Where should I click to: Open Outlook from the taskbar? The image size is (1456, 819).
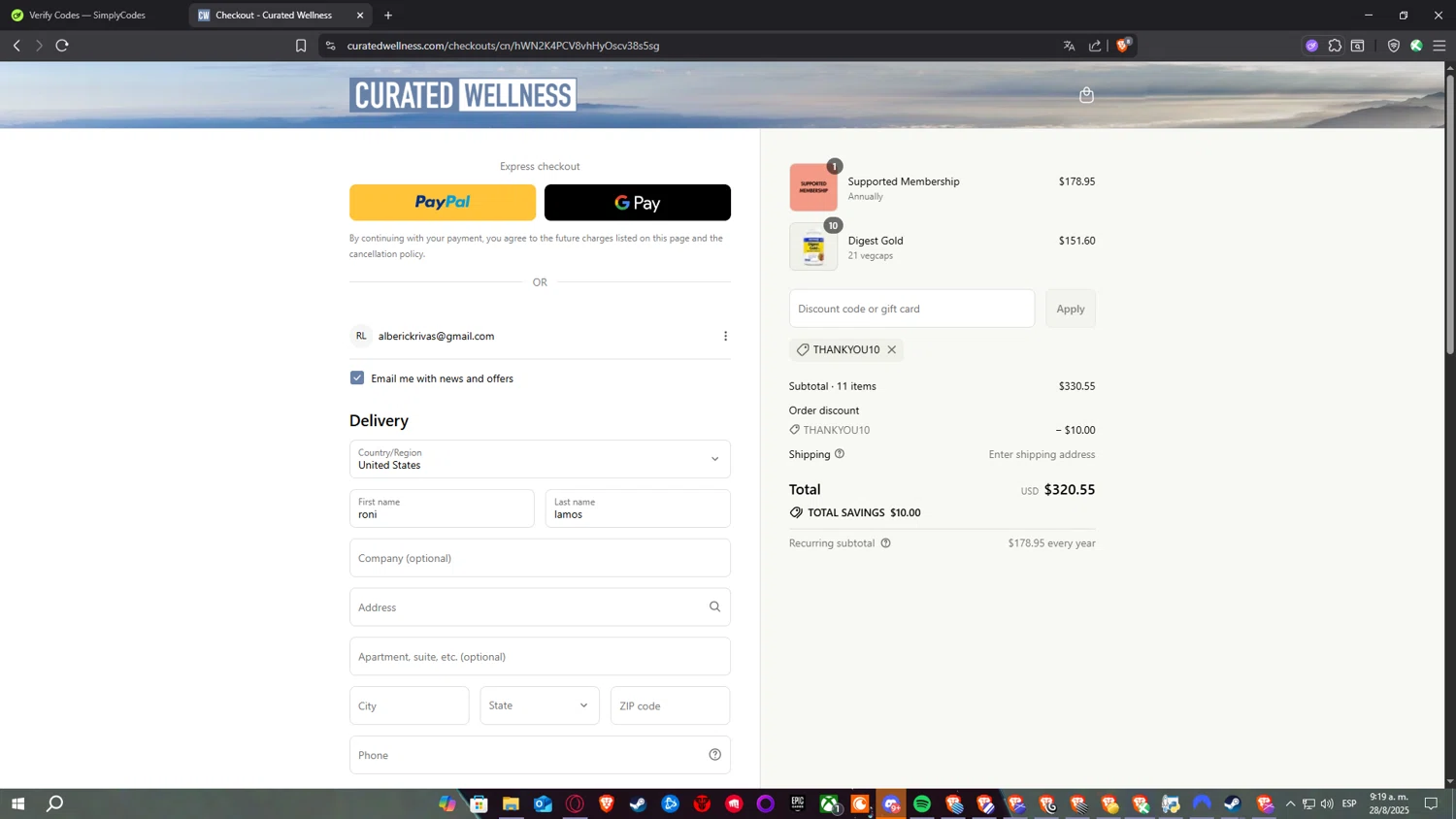[543, 803]
